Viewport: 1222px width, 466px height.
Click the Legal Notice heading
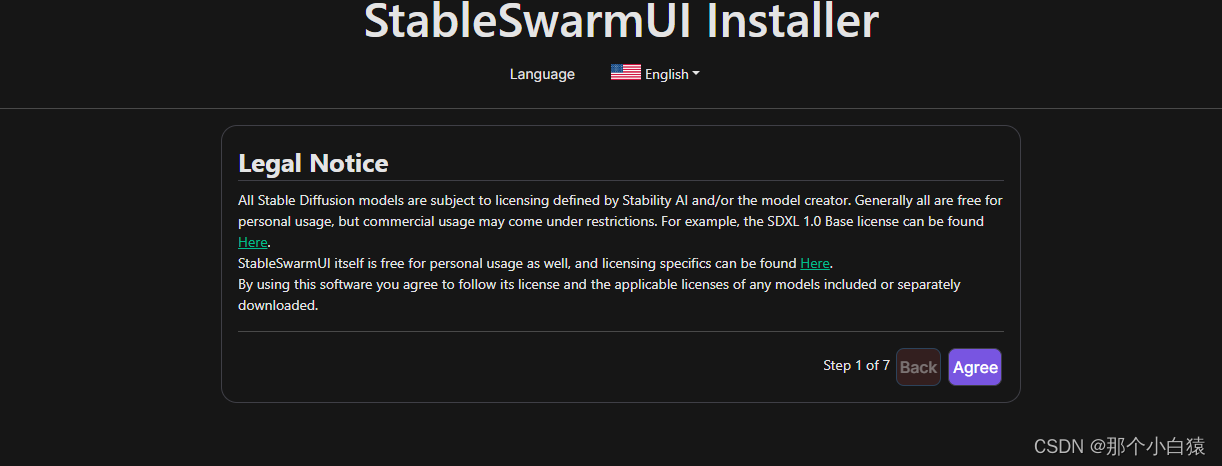point(313,163)
